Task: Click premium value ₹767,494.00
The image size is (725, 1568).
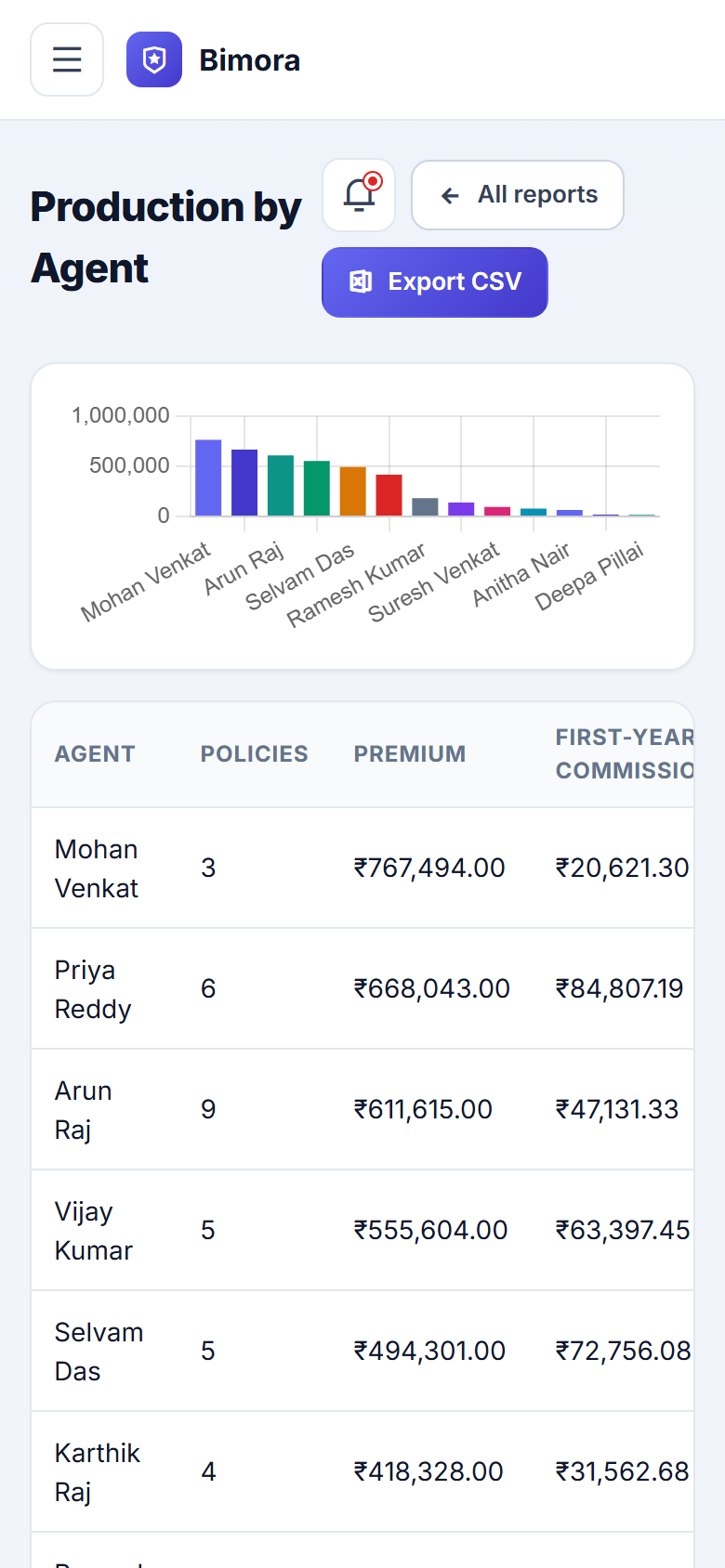Action: pos(429,868)
